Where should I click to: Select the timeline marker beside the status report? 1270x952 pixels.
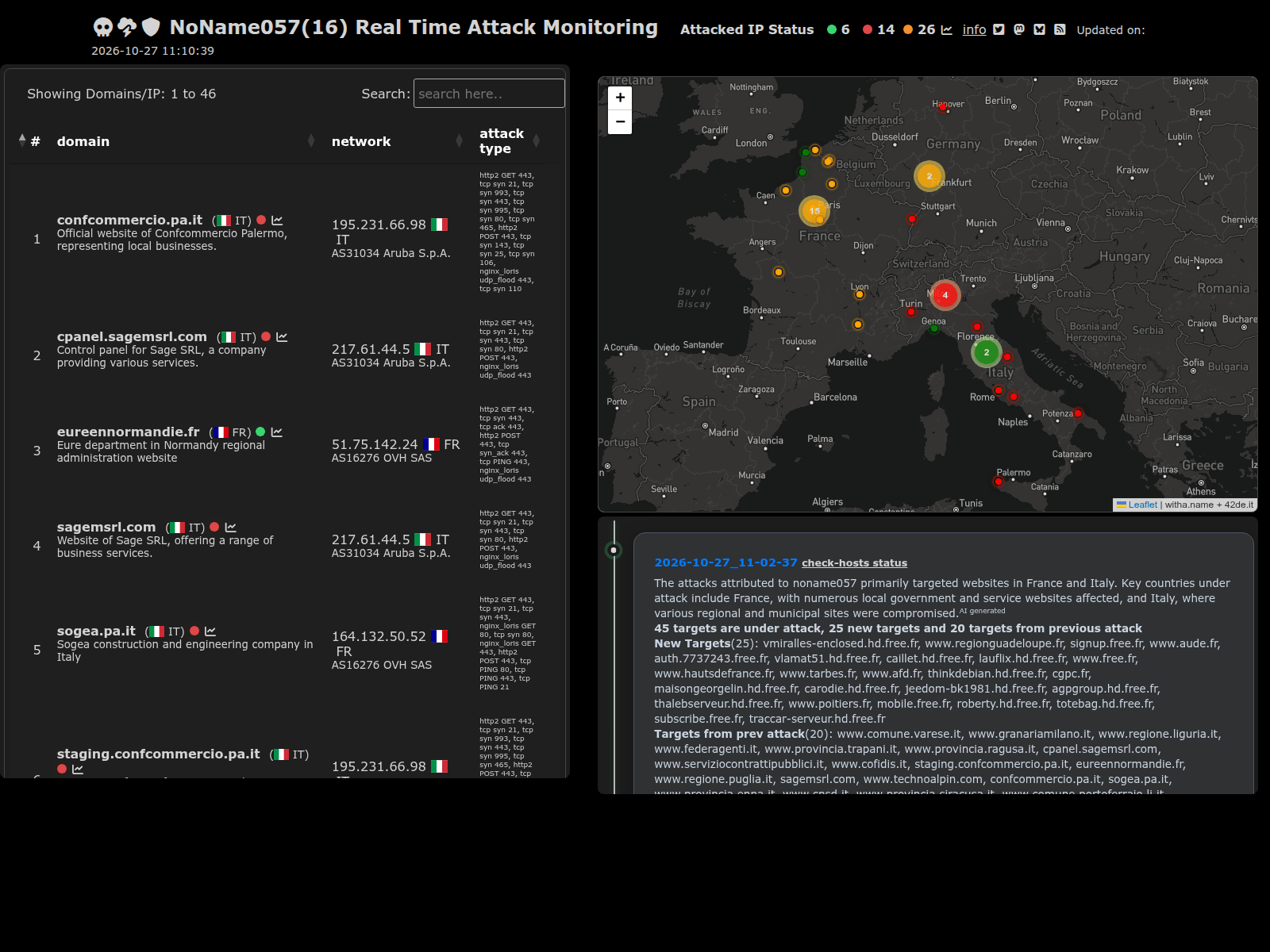pyautogui.click(x=614, y=550)
